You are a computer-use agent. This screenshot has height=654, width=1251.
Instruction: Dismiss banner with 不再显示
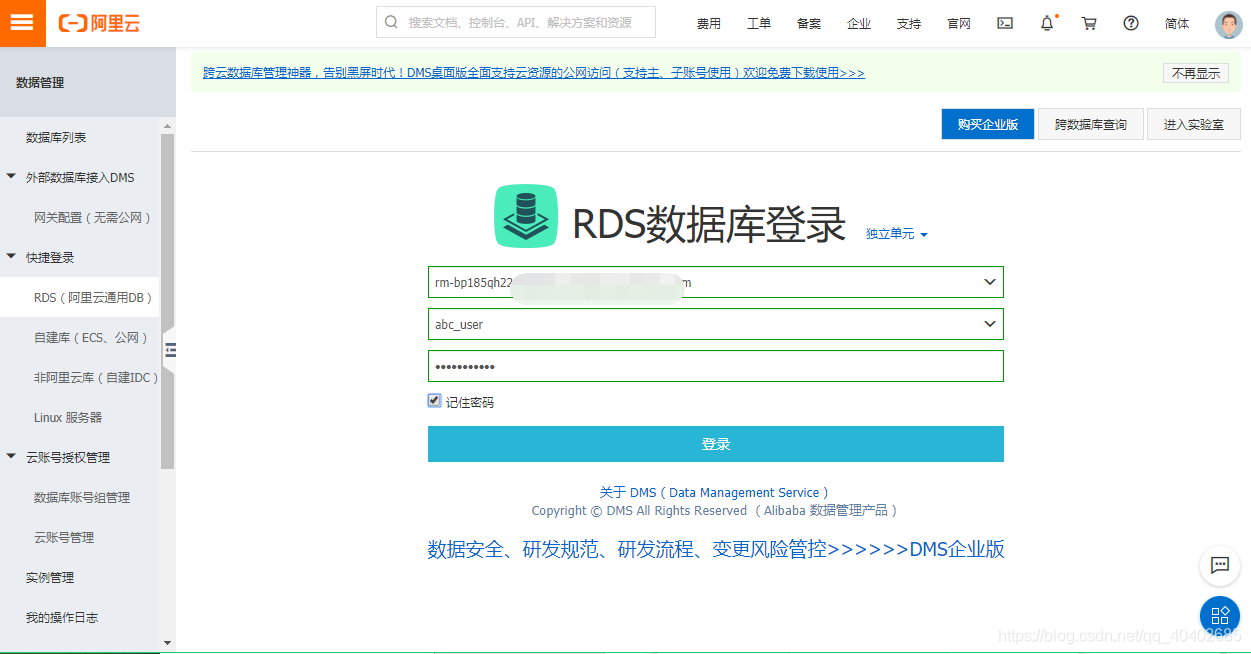pyautogui.click(x=1196, y=73)
